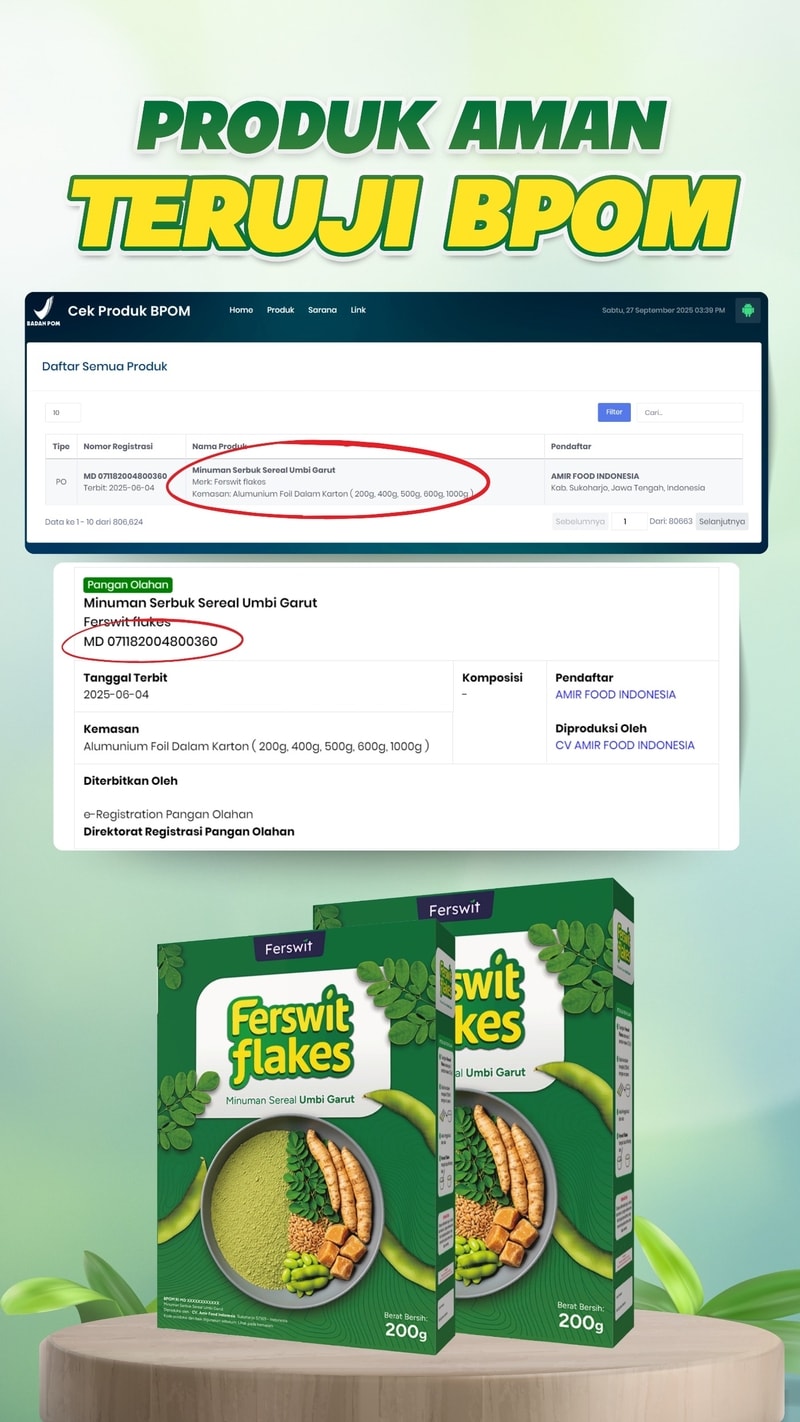800x1422 pixels.
Task: Go to the Sarana menu
Action: pos(322,310)
